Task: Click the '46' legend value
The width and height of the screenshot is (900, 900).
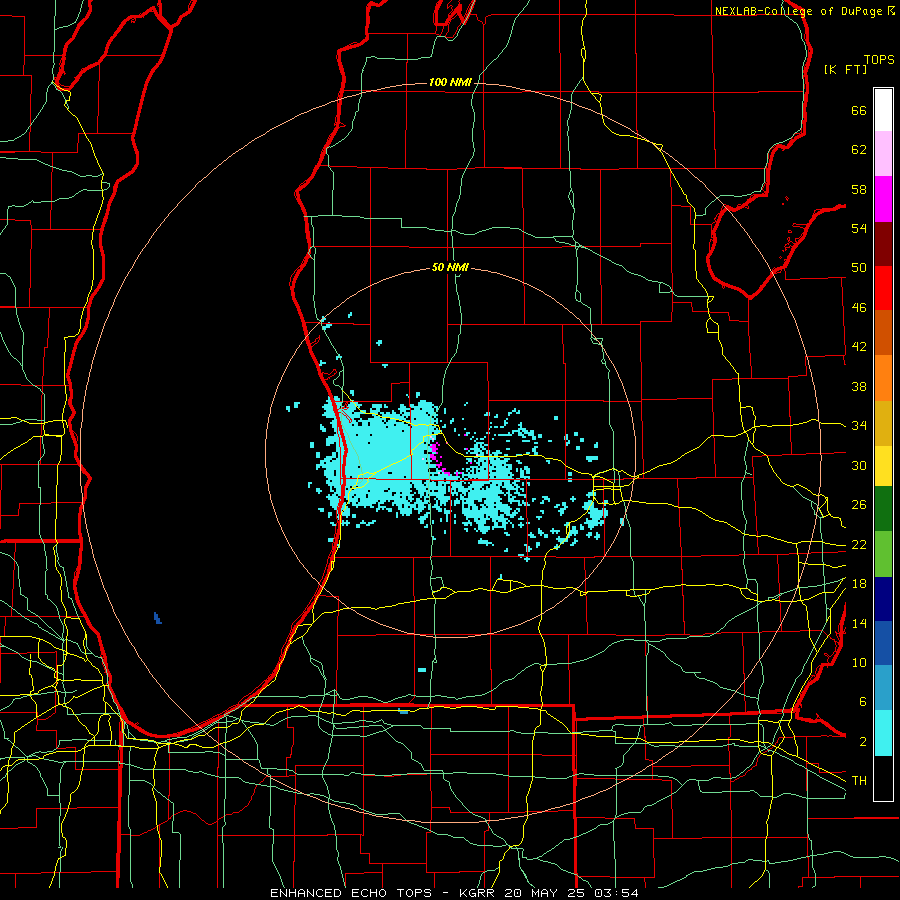Action: point(859,308)
